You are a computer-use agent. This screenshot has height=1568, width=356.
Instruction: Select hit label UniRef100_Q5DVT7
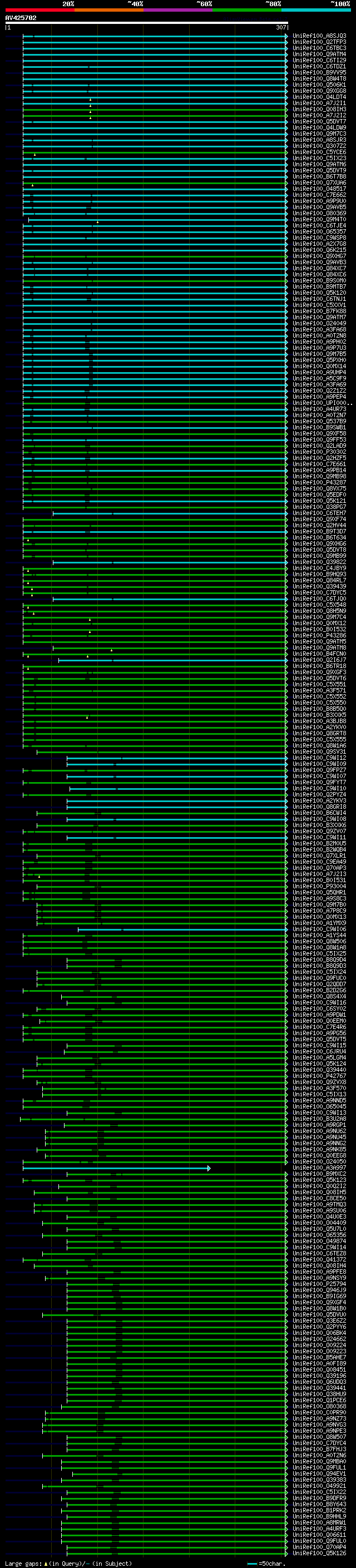click(319, 121)
